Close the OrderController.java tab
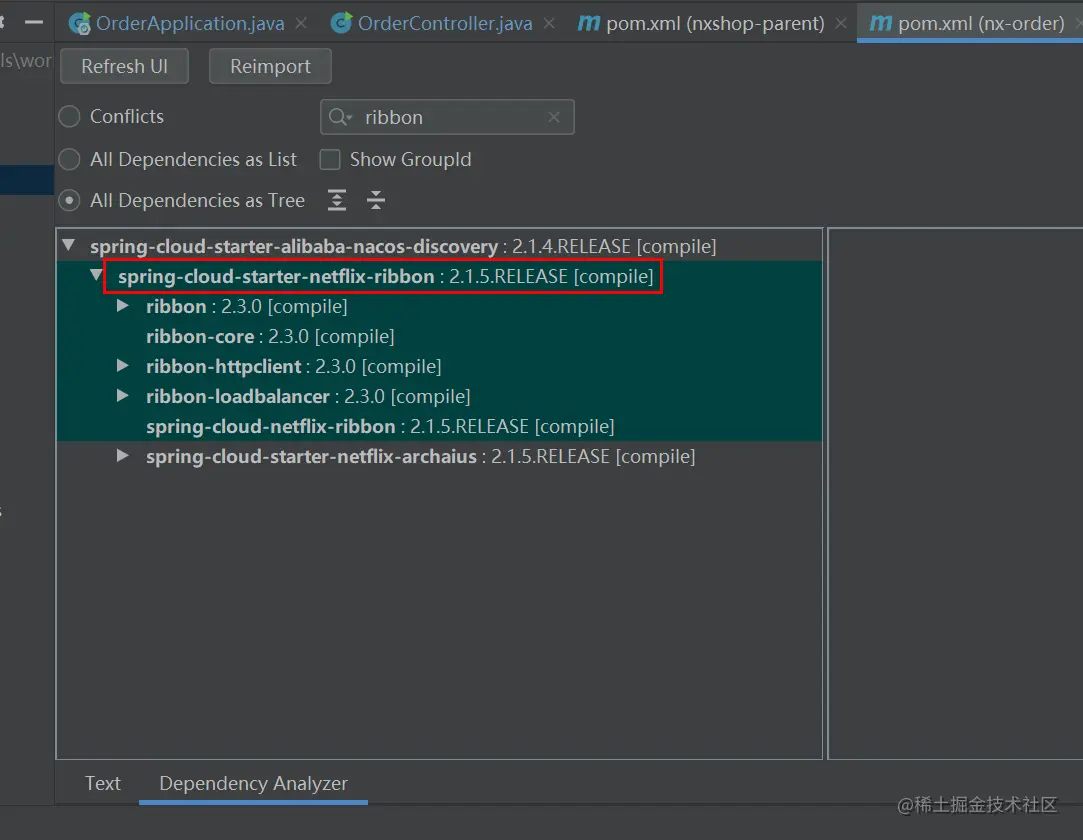The height and width of the screenshot is (840, 1083). [x=549, y=23]
